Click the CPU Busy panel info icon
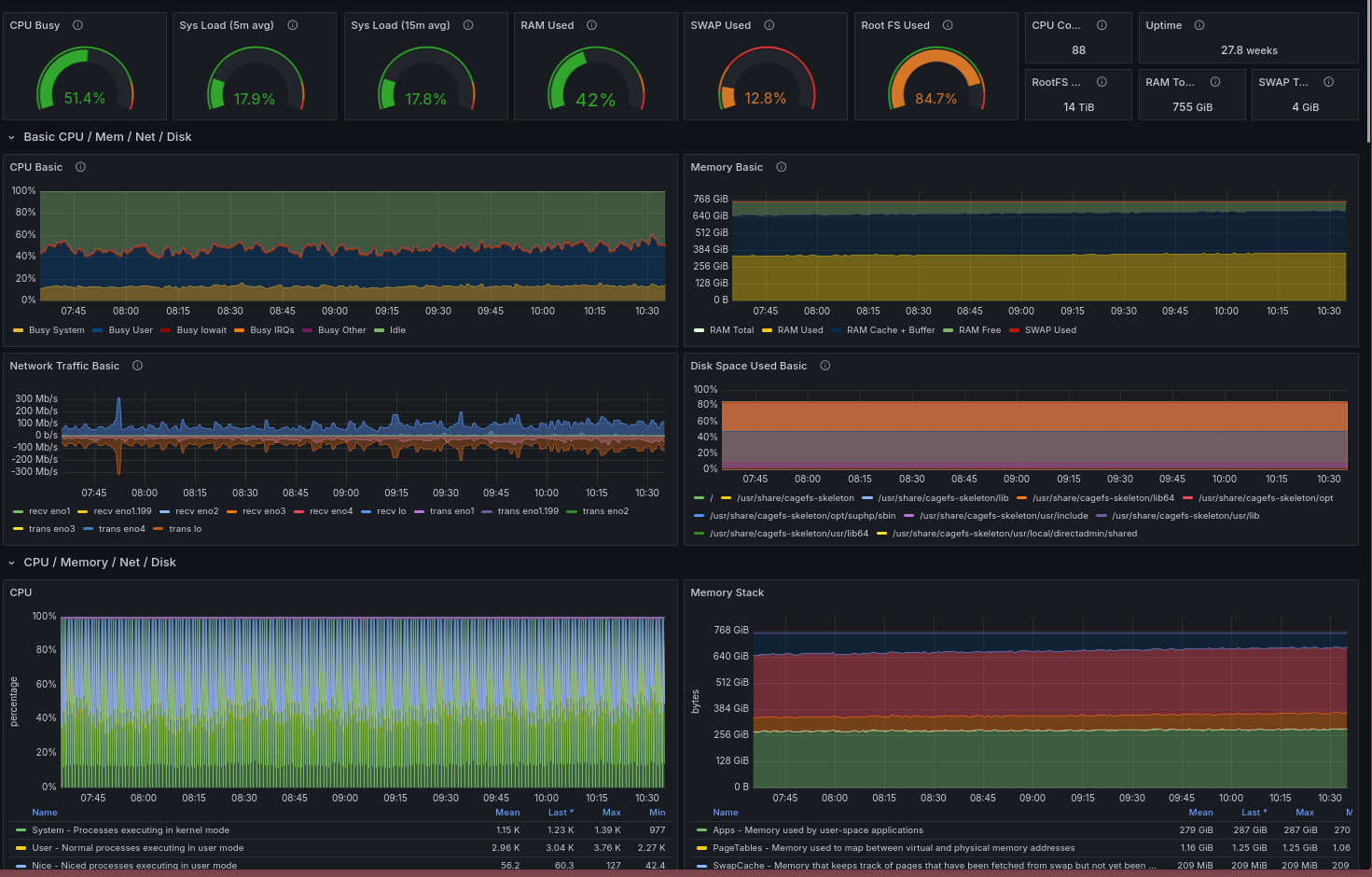Image resolution: width=1372 pixels, height=877 pixels. pyautogui.click(x=77, y=25)
